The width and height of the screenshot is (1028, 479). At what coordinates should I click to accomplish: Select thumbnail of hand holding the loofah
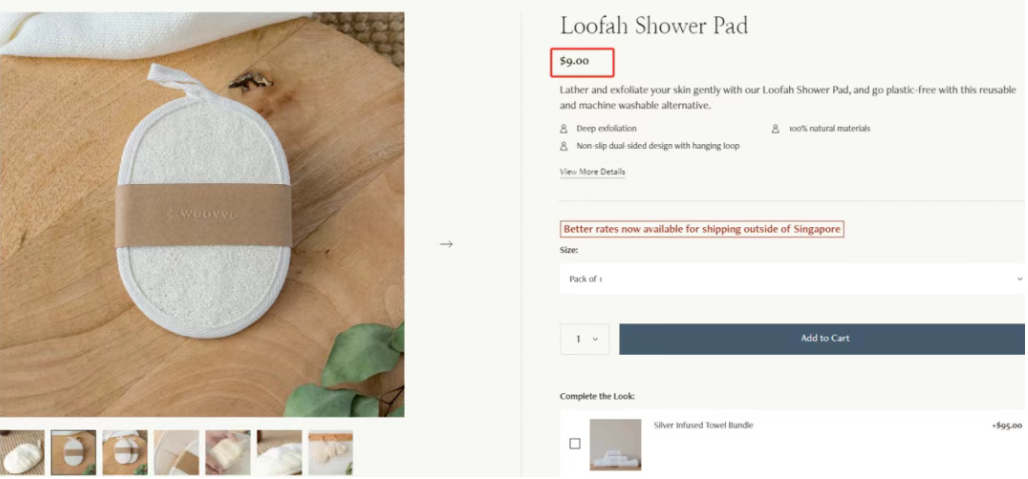pyautogui.click(x=228, y=452)
